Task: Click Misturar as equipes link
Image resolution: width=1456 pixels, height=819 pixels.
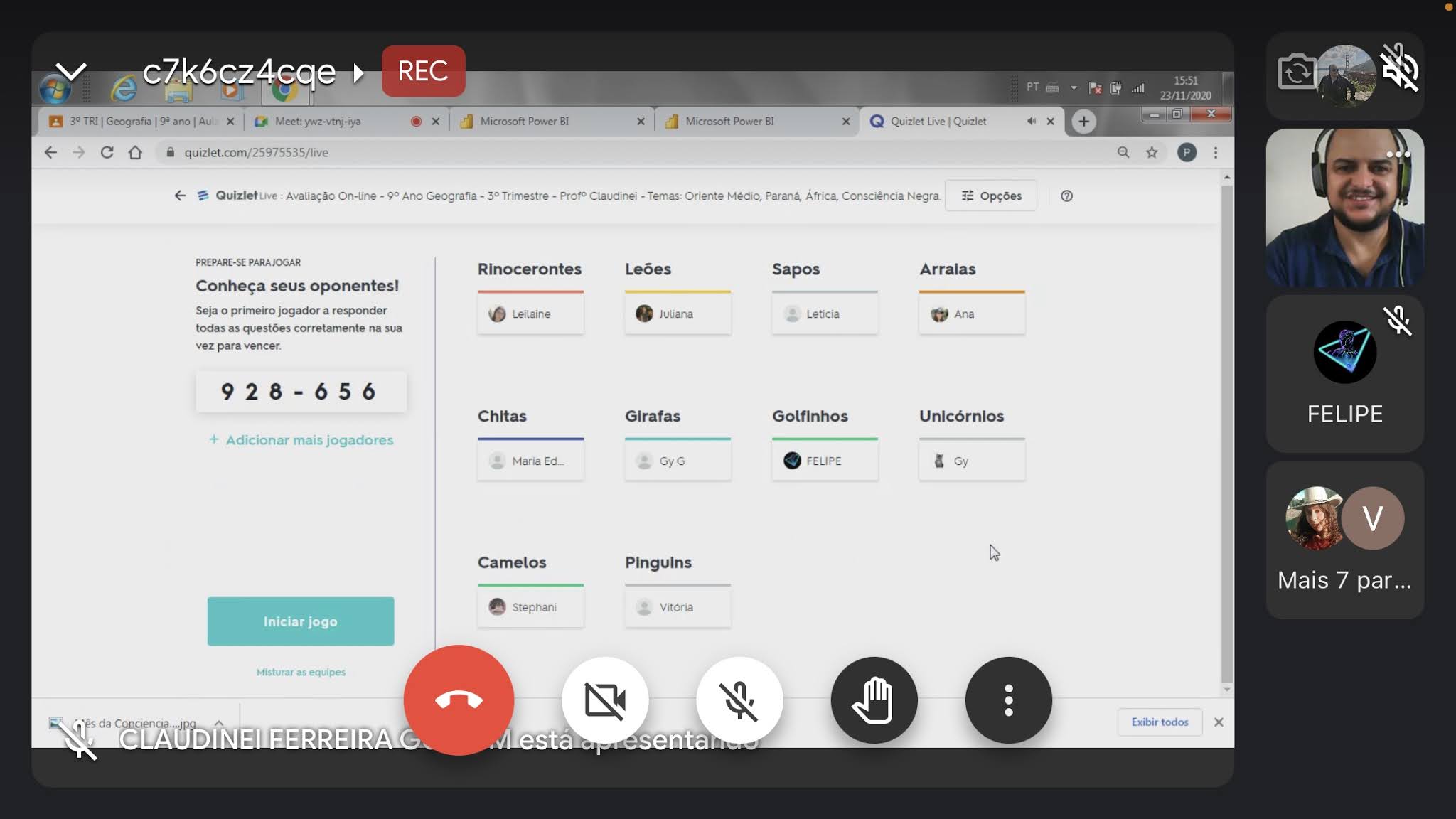Action: (x=301, y=672)
